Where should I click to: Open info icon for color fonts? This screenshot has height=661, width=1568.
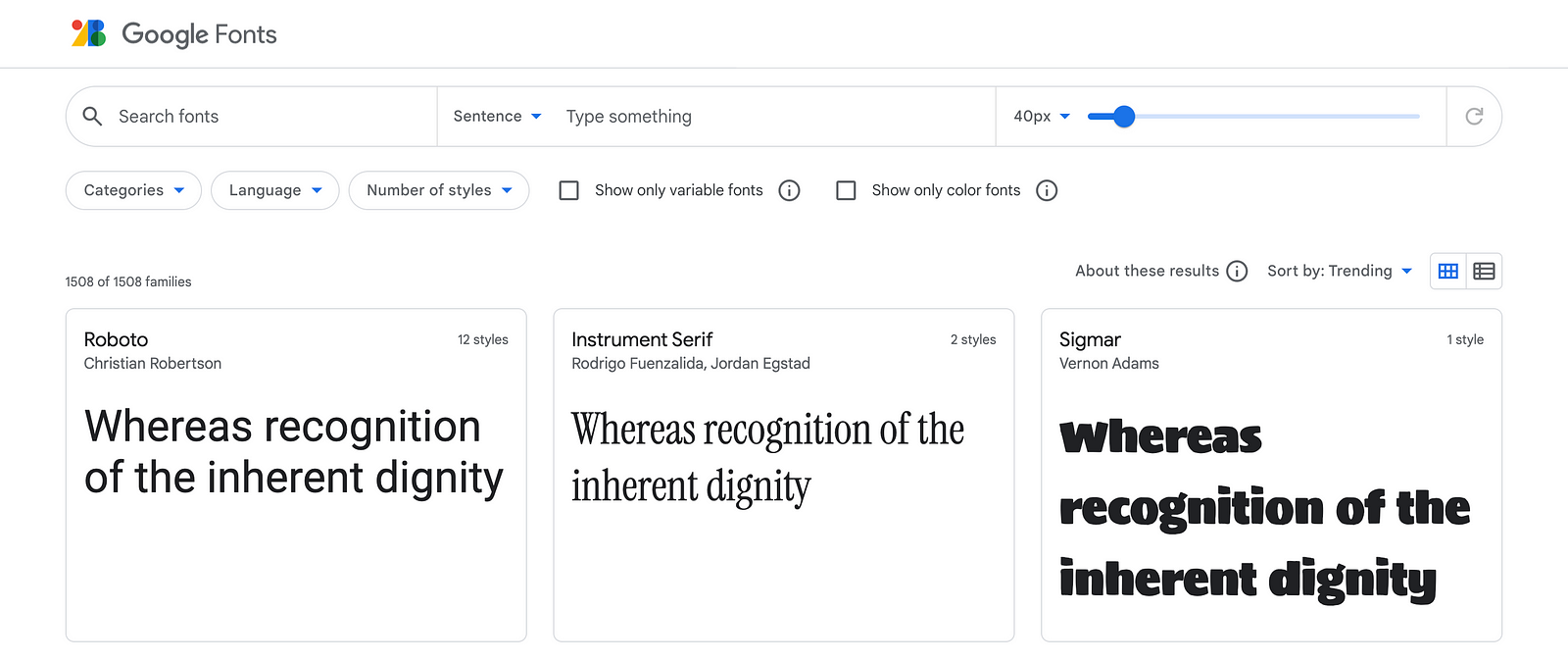pyautogui.click(x=1047, y=190)
